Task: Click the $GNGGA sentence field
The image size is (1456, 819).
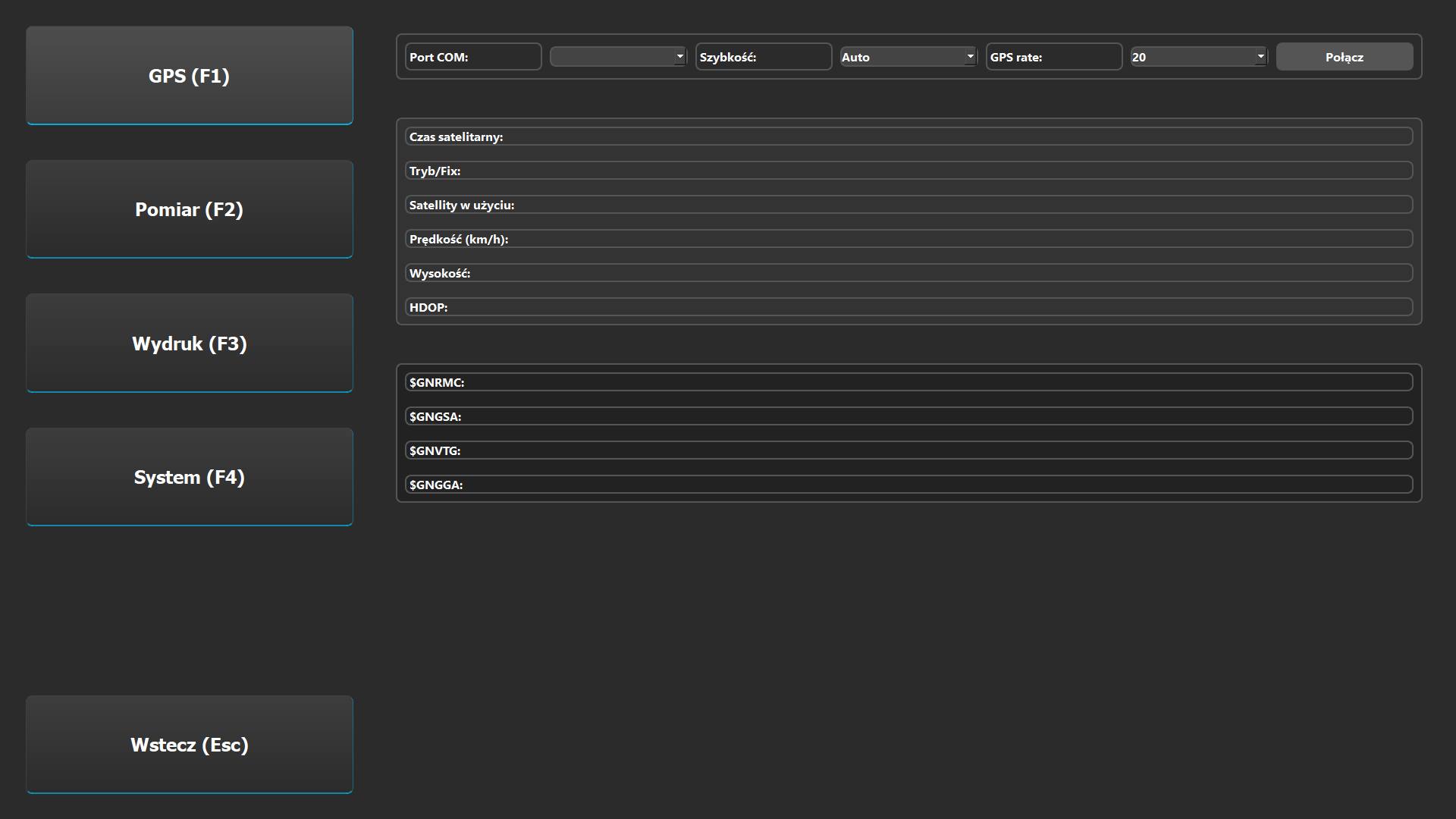Action: pos(908,485)
